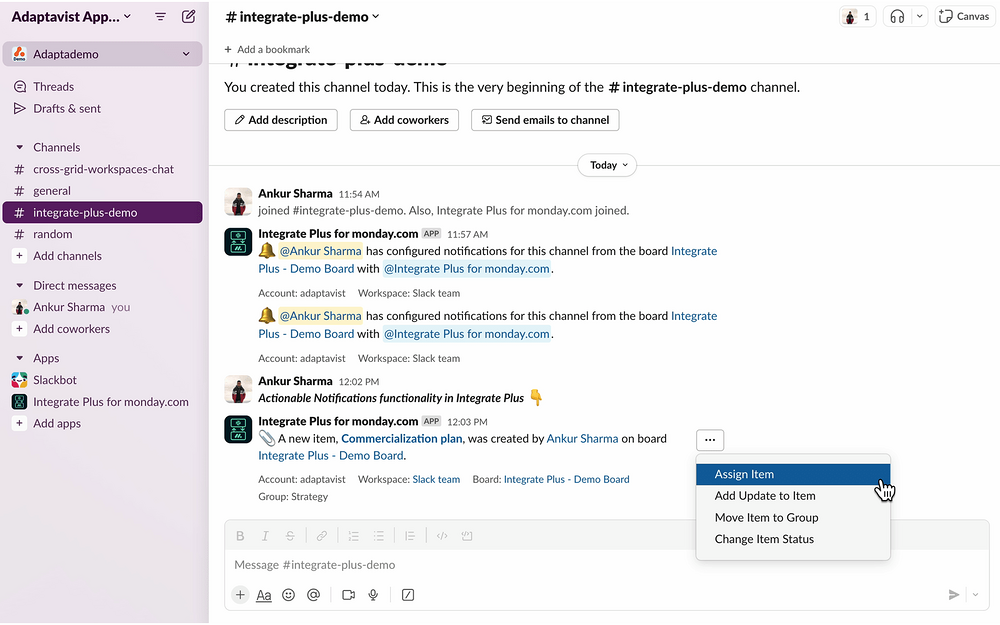
Task: Click Slack team workspace link
Action: tap(436, 480)
